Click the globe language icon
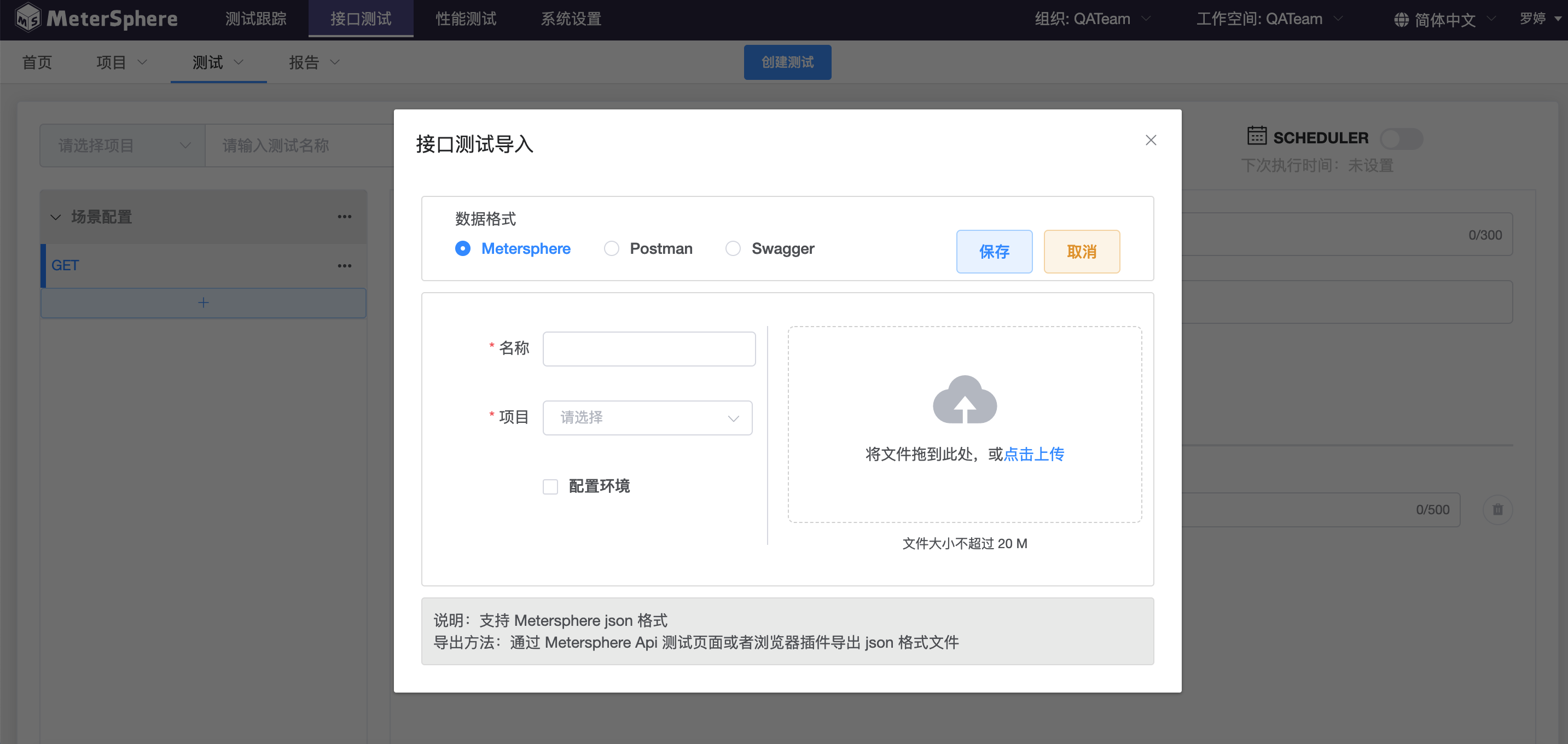The height and width of the screenshot is (744, 1568). [1401, 20]
